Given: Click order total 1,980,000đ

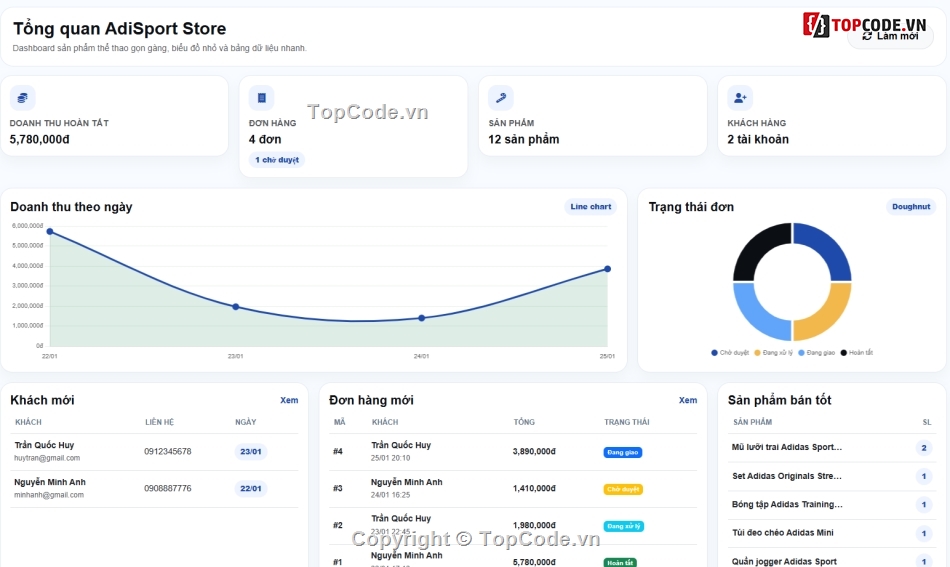Looking at the screenshot, I should click(534, 525).
